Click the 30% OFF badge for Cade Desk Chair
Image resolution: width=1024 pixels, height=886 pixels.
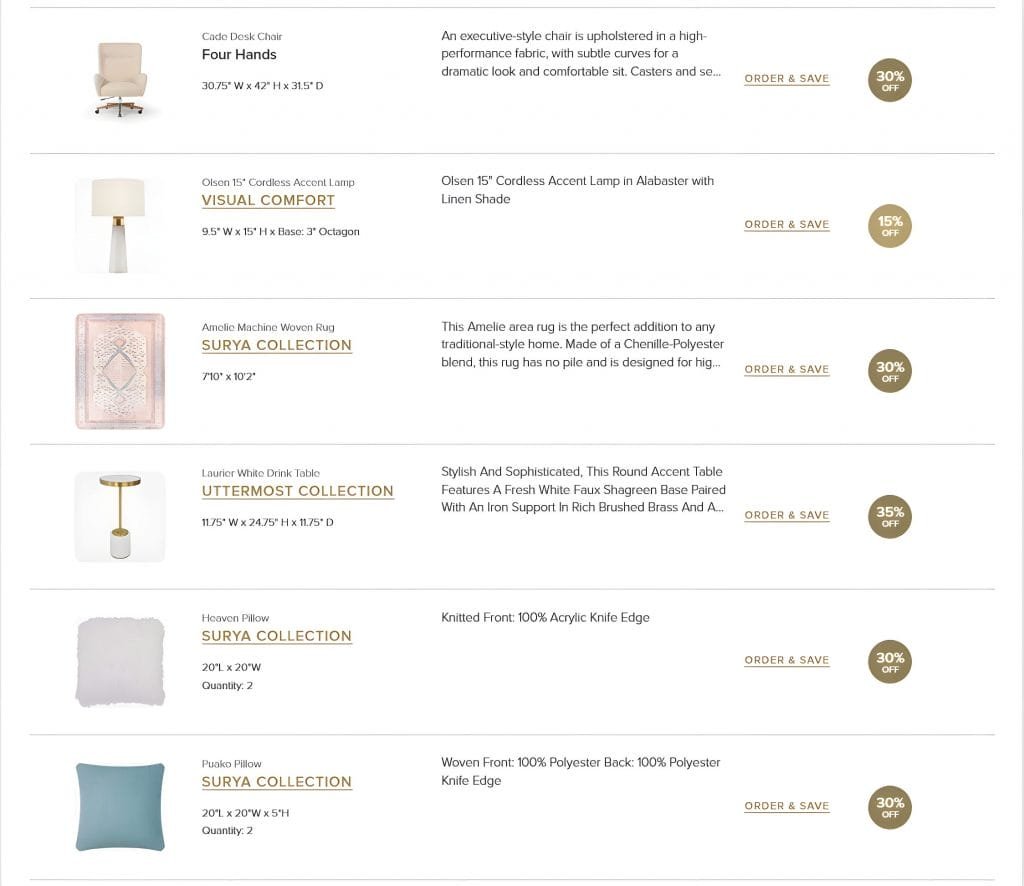tap(889, 79)
